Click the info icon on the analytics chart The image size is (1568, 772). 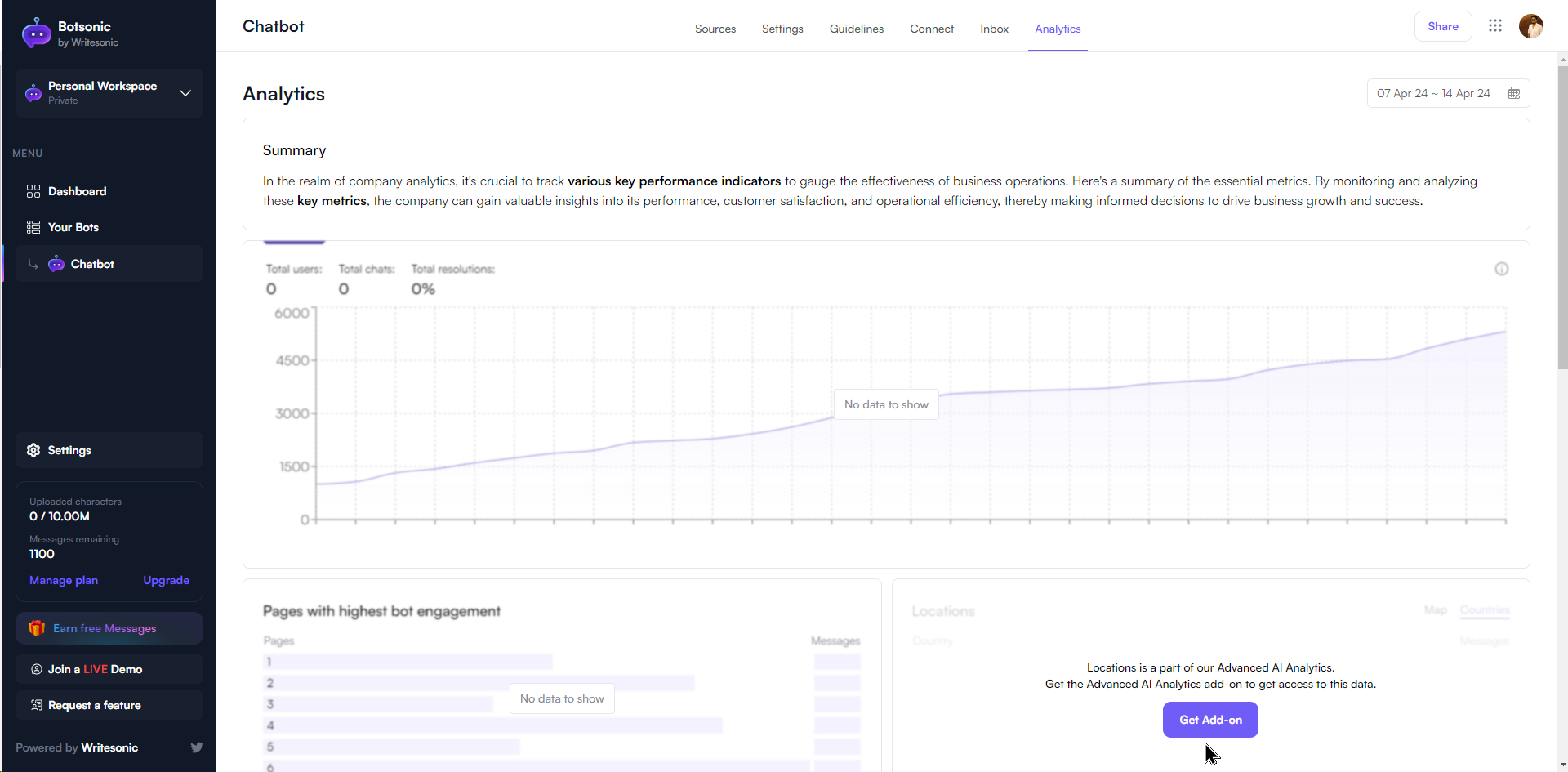(x=1503, y=268)
